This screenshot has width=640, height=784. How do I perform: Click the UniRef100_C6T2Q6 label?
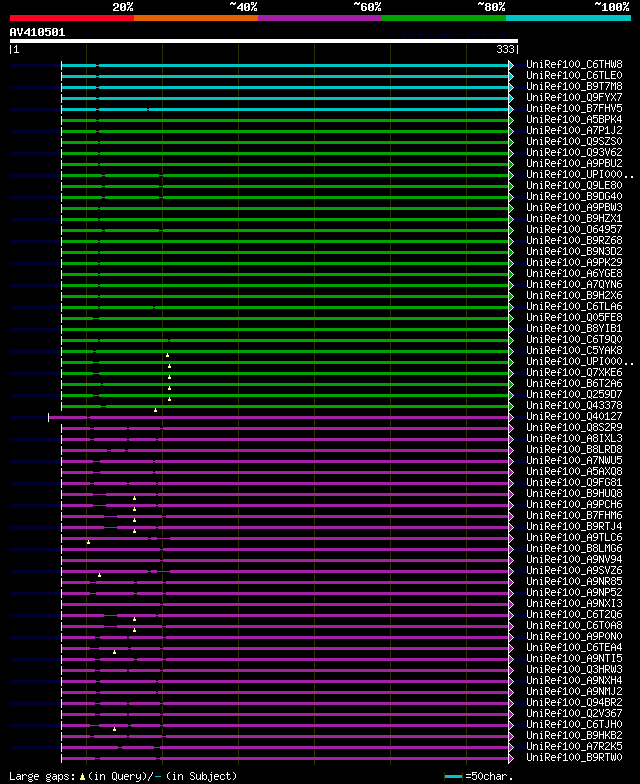point(574,614)
